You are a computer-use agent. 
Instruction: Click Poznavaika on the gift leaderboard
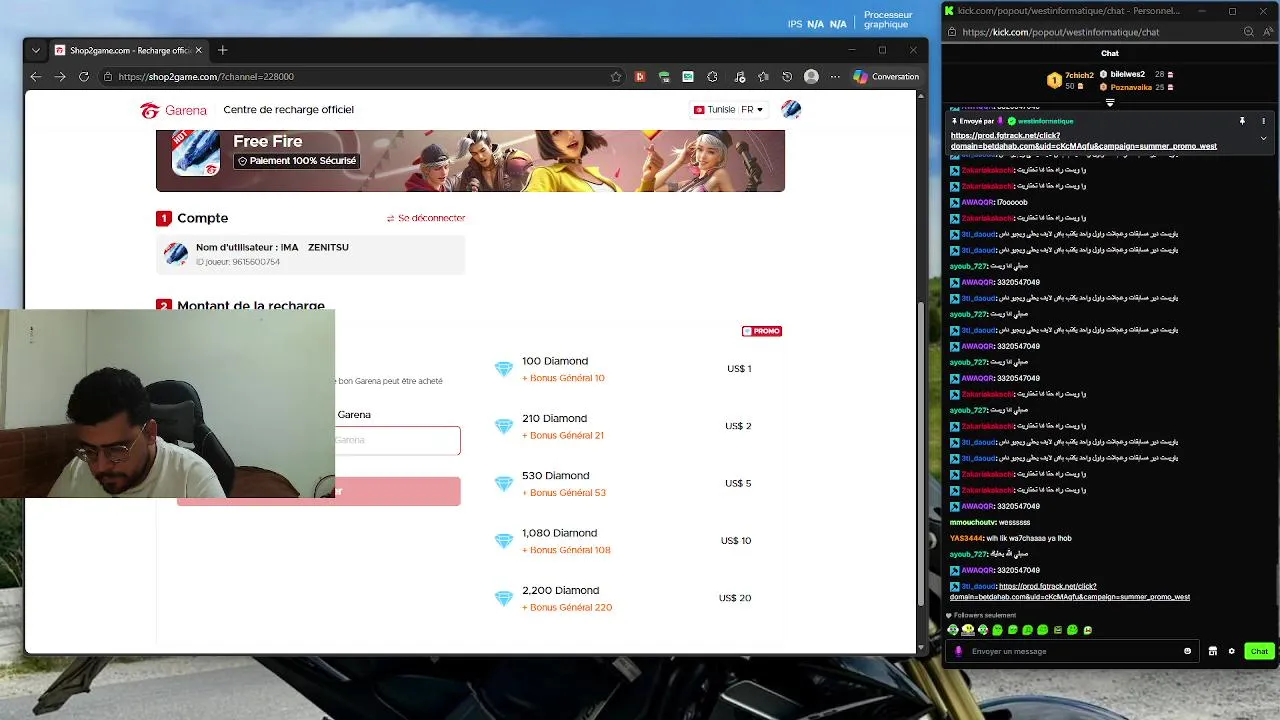click(x=1131, y=87)
